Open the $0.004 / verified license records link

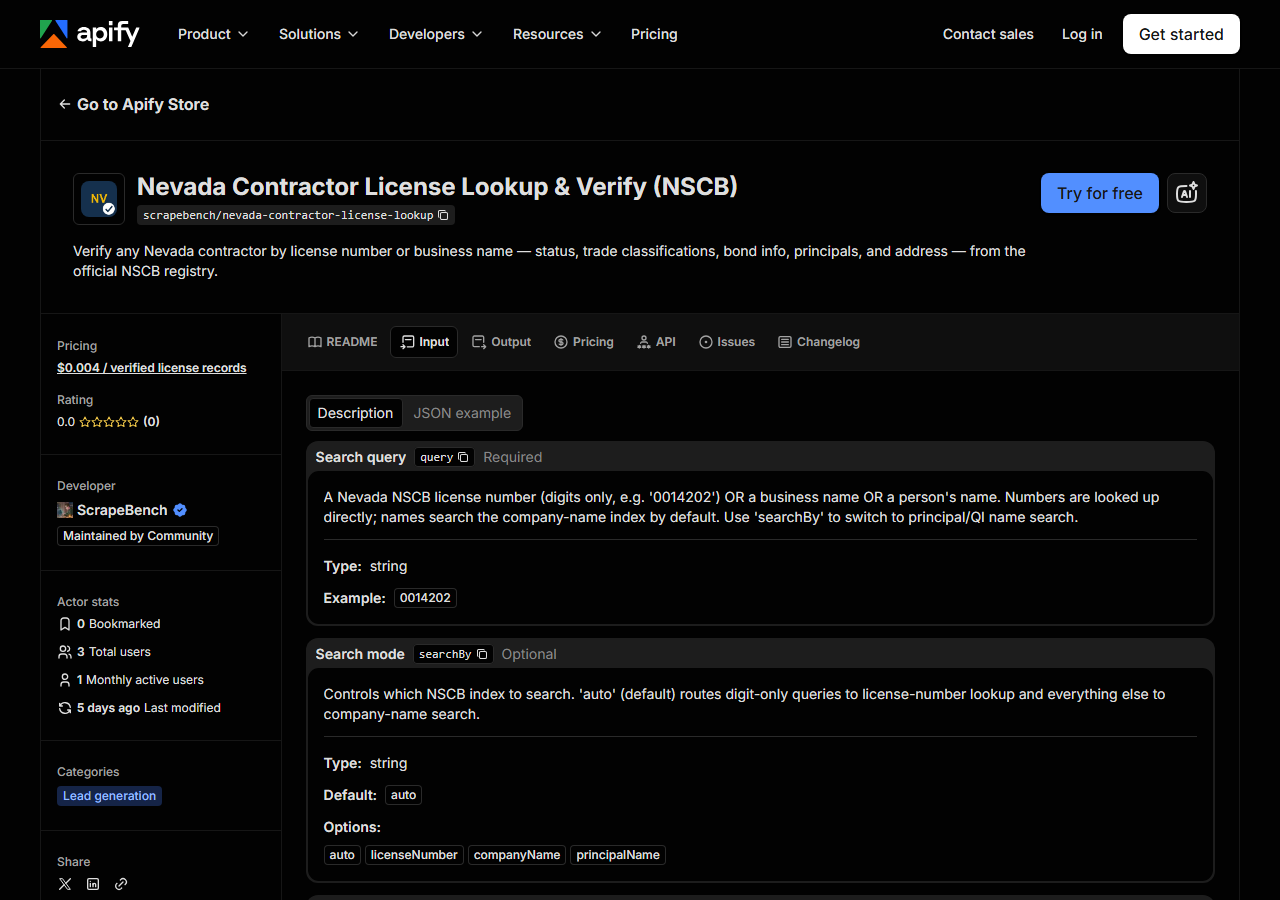coord(152,368)
